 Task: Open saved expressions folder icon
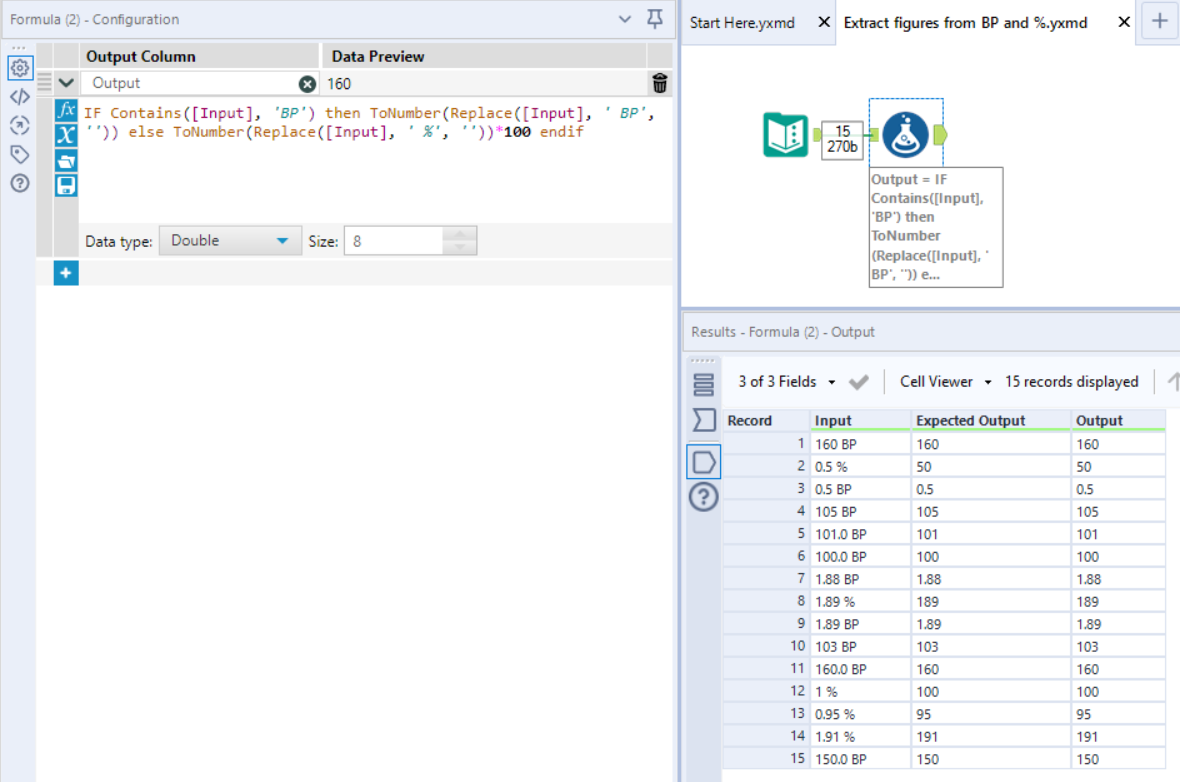coord(66,158)
